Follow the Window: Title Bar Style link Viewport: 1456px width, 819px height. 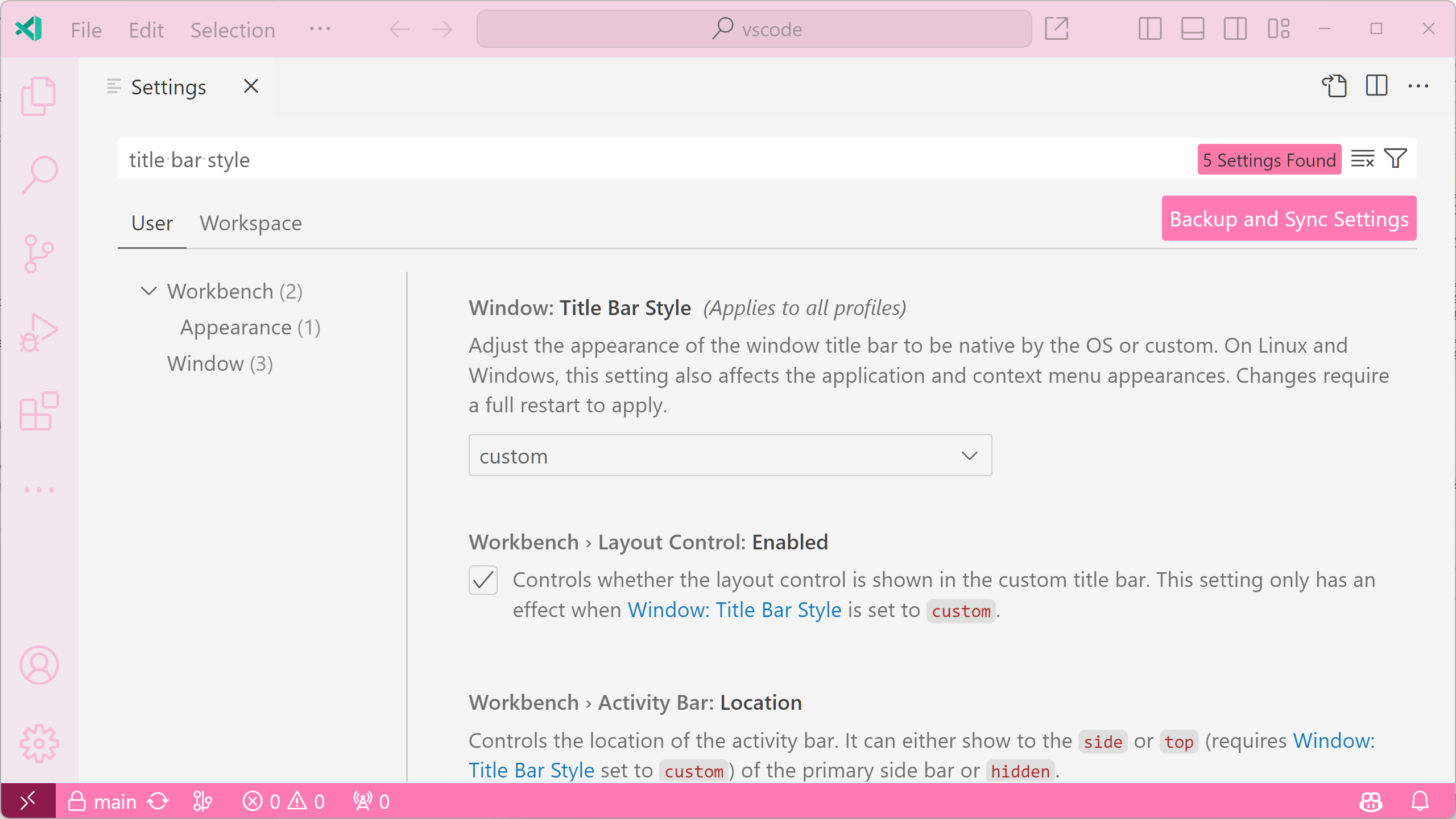click(733, 609)
